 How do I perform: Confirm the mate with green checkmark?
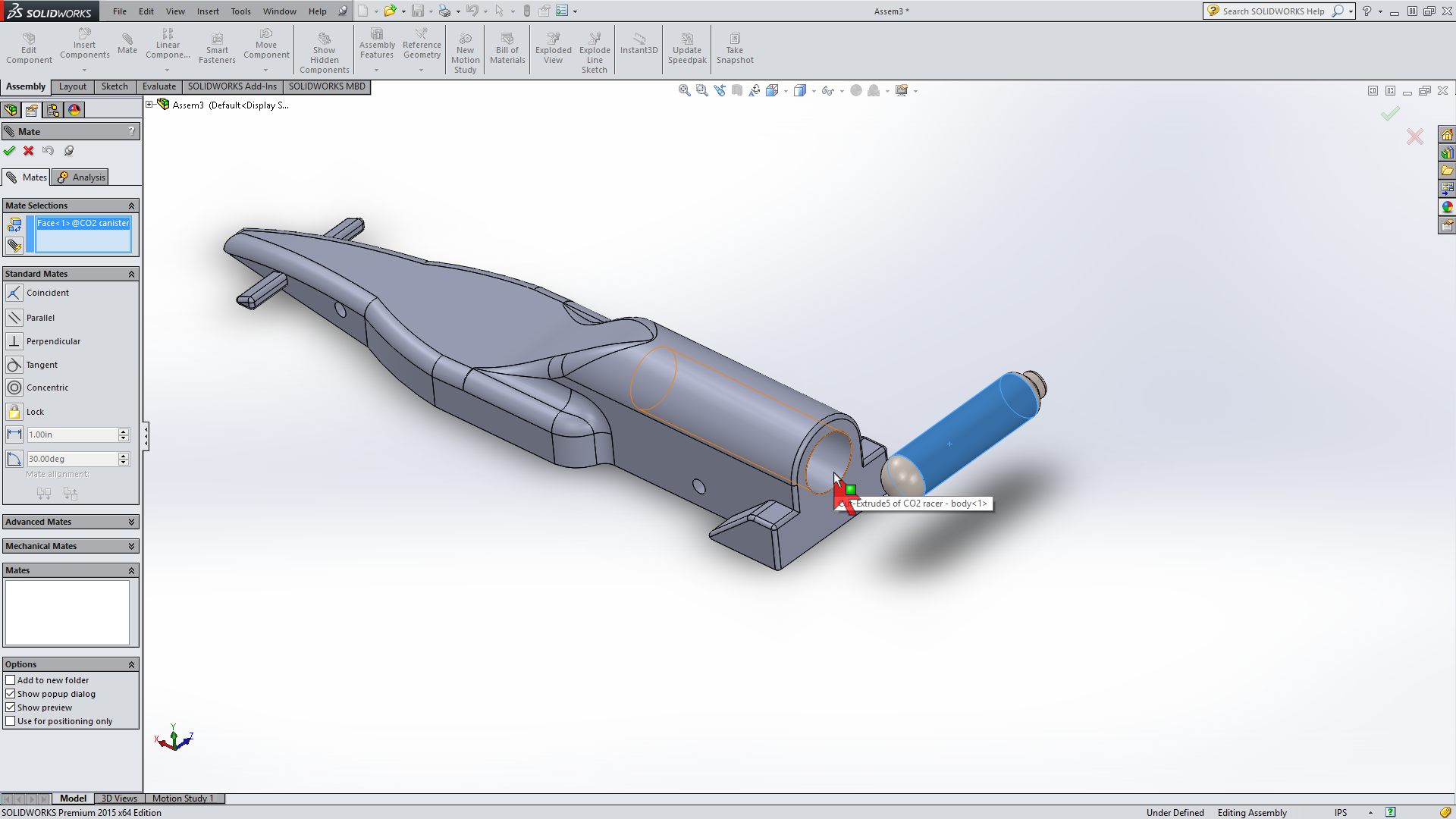coord(10,151)
